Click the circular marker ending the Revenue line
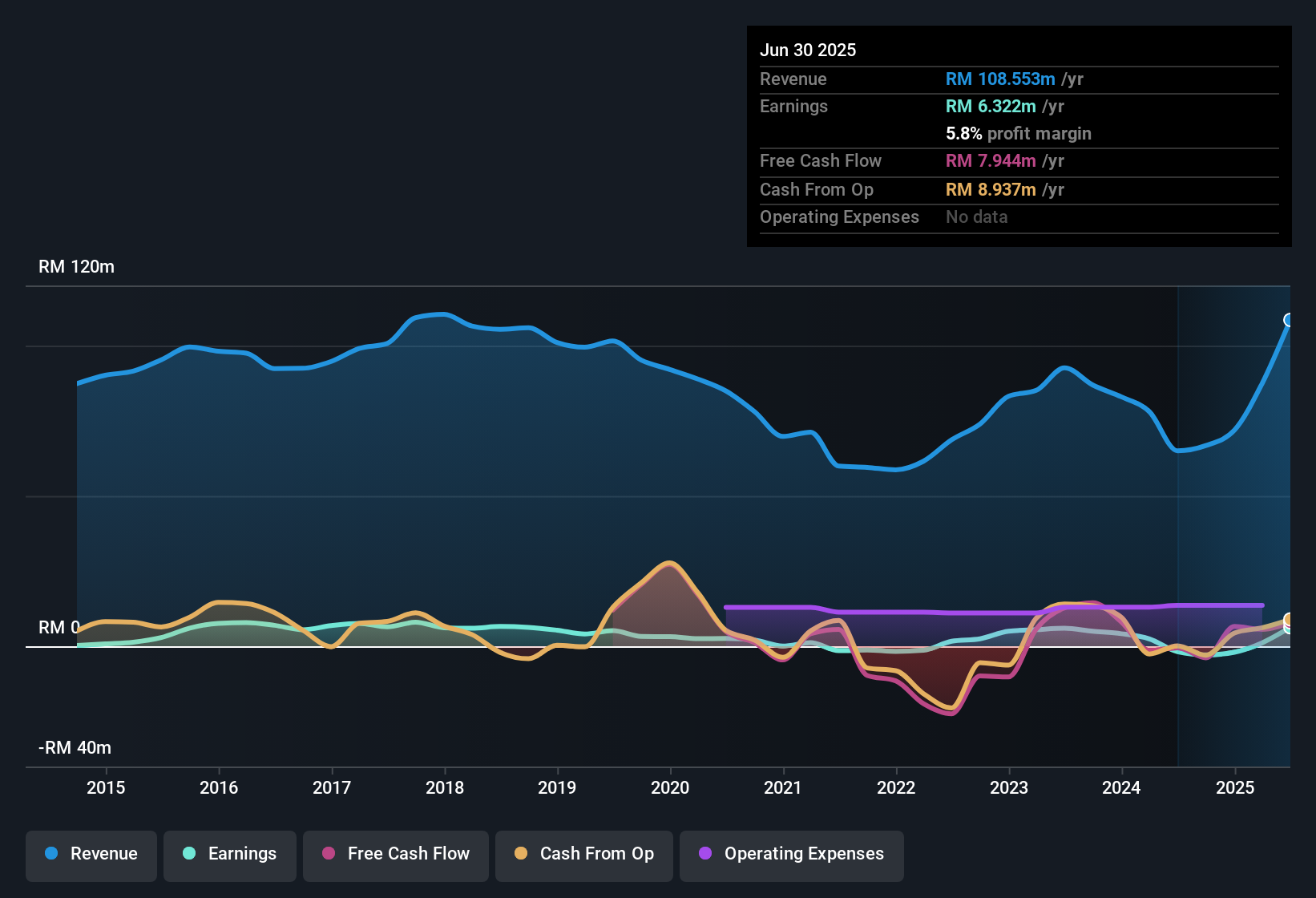Screen dimensions: 1316x898 (x=1287, y=320)
